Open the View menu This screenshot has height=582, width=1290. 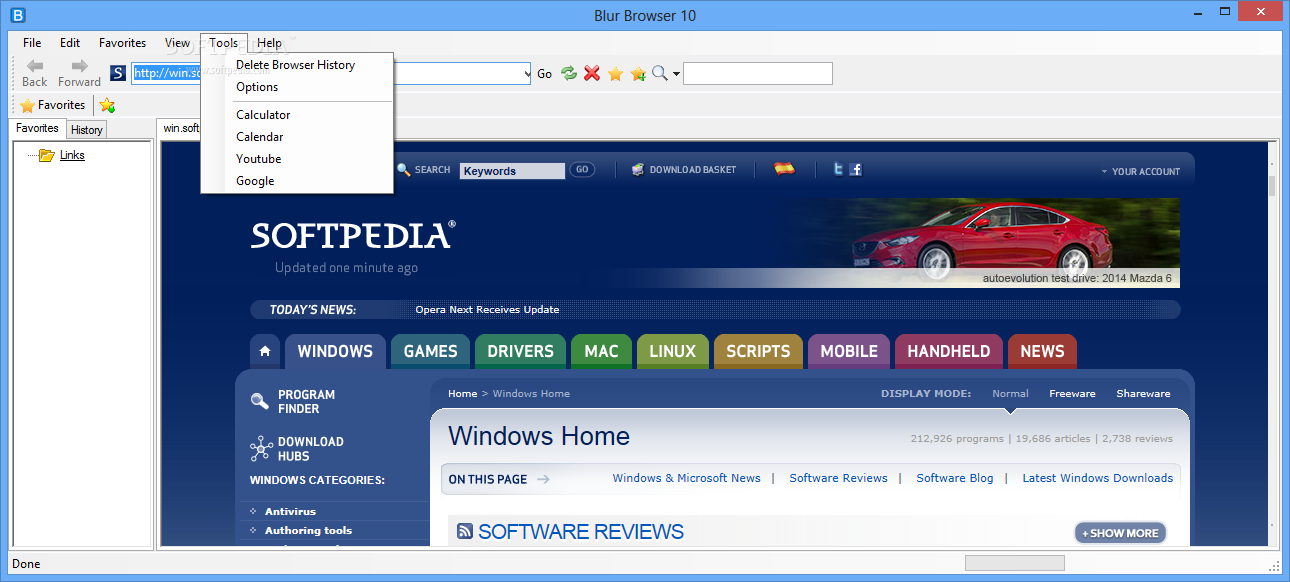point(178,43)
